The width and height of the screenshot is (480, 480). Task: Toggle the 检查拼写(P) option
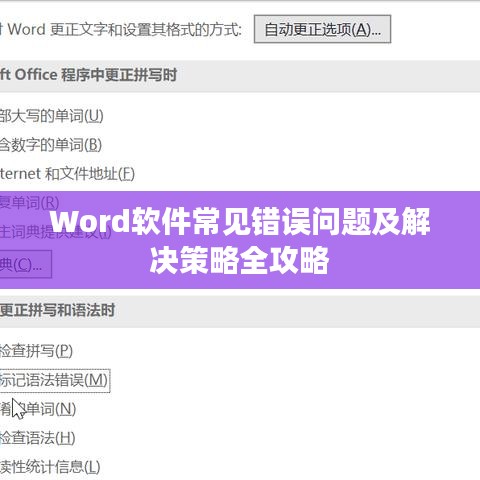pyautogui.click(x=36, y=351)
